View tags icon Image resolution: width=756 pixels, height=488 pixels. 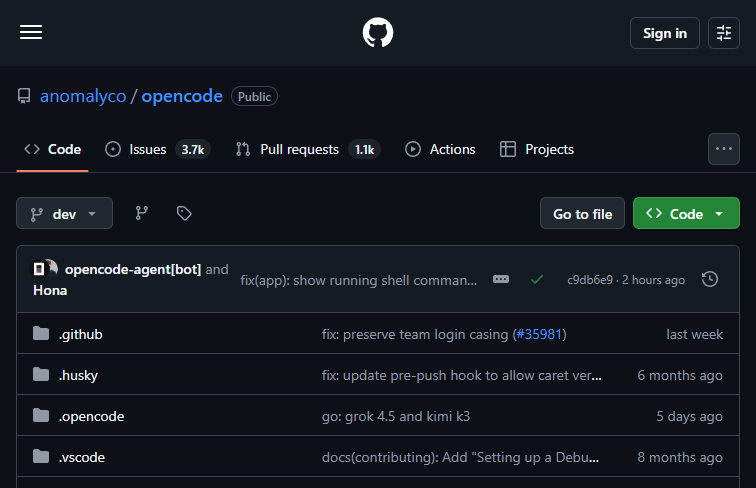(x=184, y=213)
